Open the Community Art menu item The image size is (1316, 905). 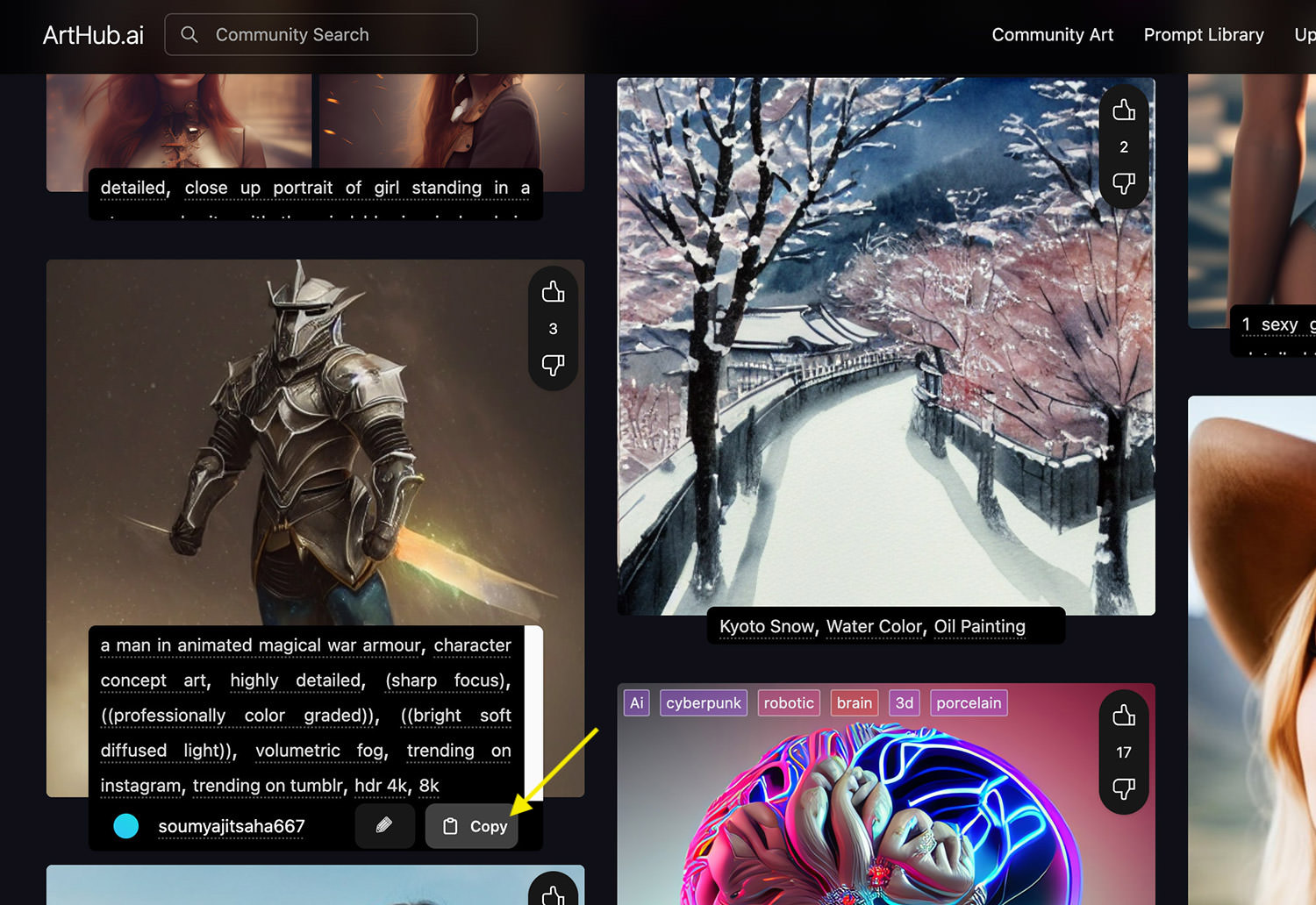tap(1052, 35)
